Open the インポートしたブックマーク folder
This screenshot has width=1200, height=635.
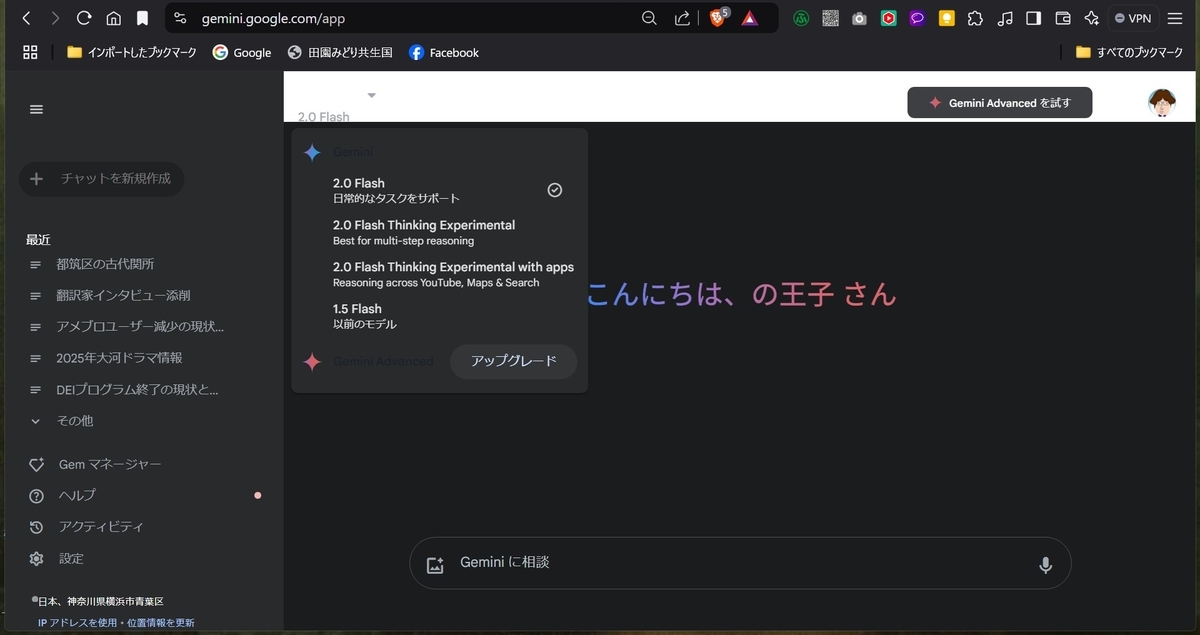click(131, 52)
